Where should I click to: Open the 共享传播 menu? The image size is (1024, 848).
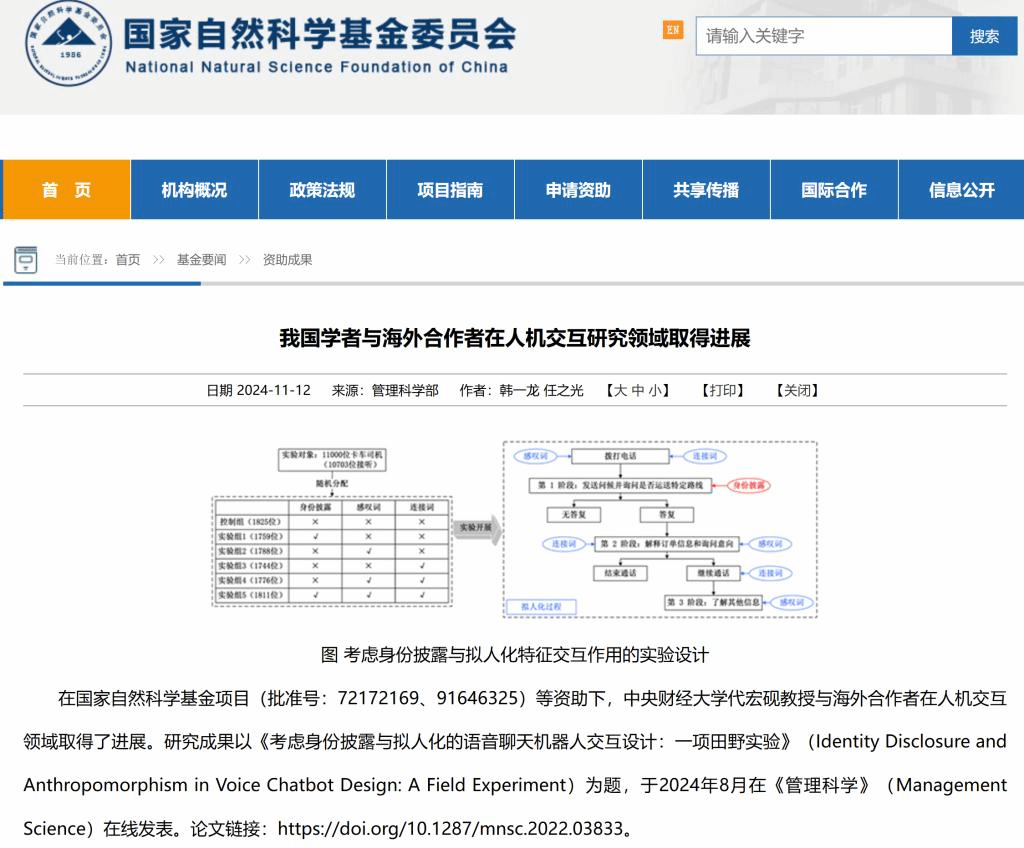coord(705,189)
